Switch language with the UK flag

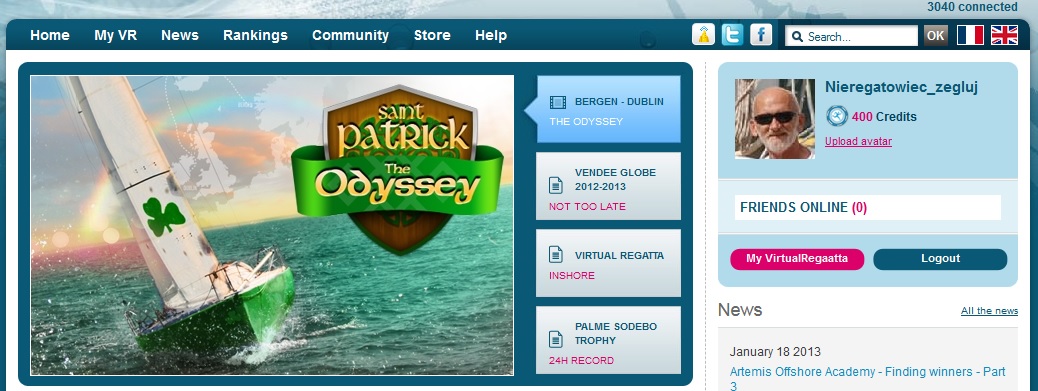click(x=1004, y=35)
